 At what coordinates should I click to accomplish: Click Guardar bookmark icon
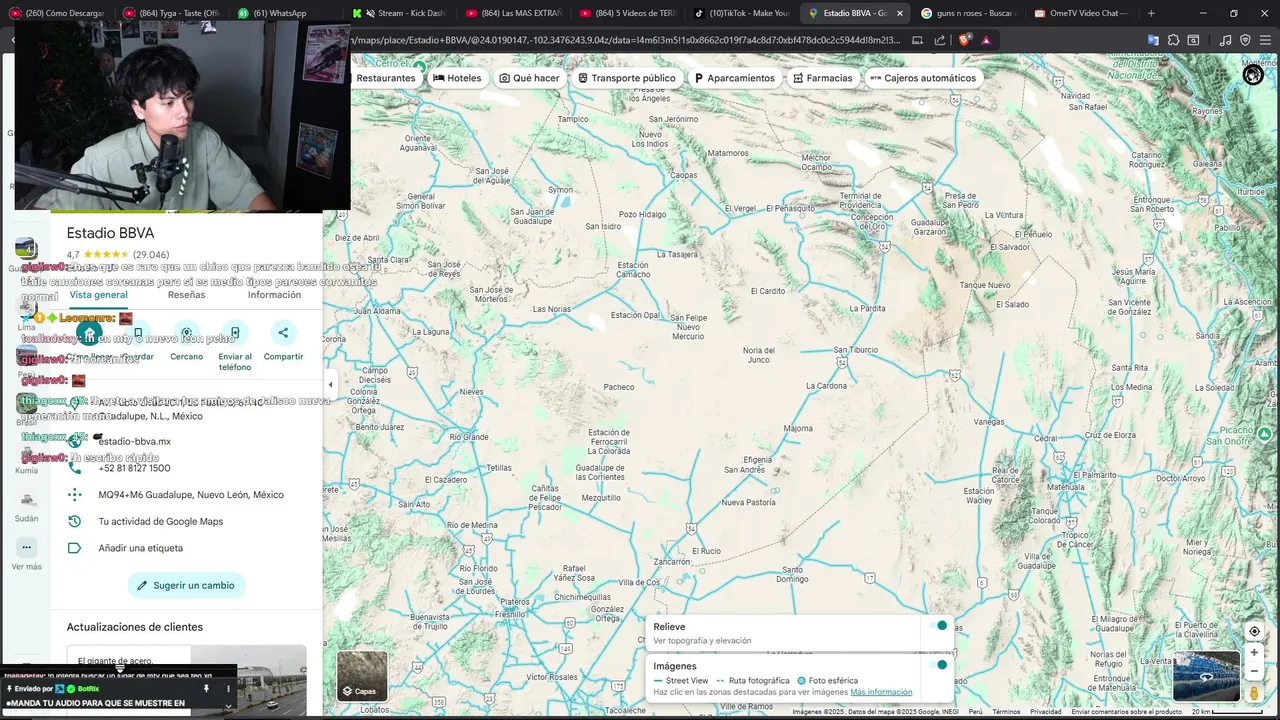pyautogui.click(x=138, y=334)
